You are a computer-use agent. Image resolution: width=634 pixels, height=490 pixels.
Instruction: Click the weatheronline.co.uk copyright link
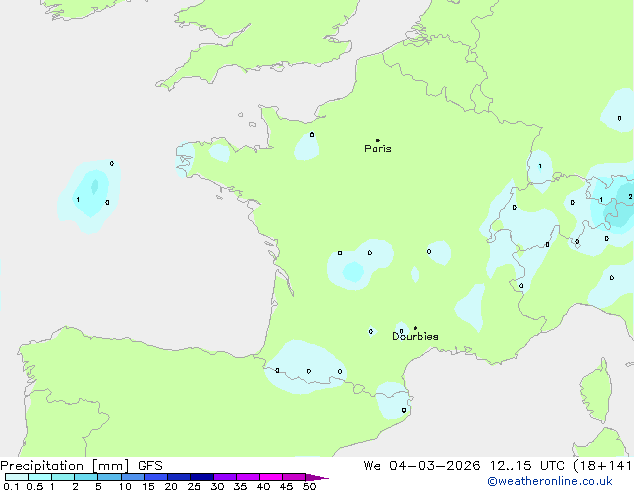coord(550,481)
